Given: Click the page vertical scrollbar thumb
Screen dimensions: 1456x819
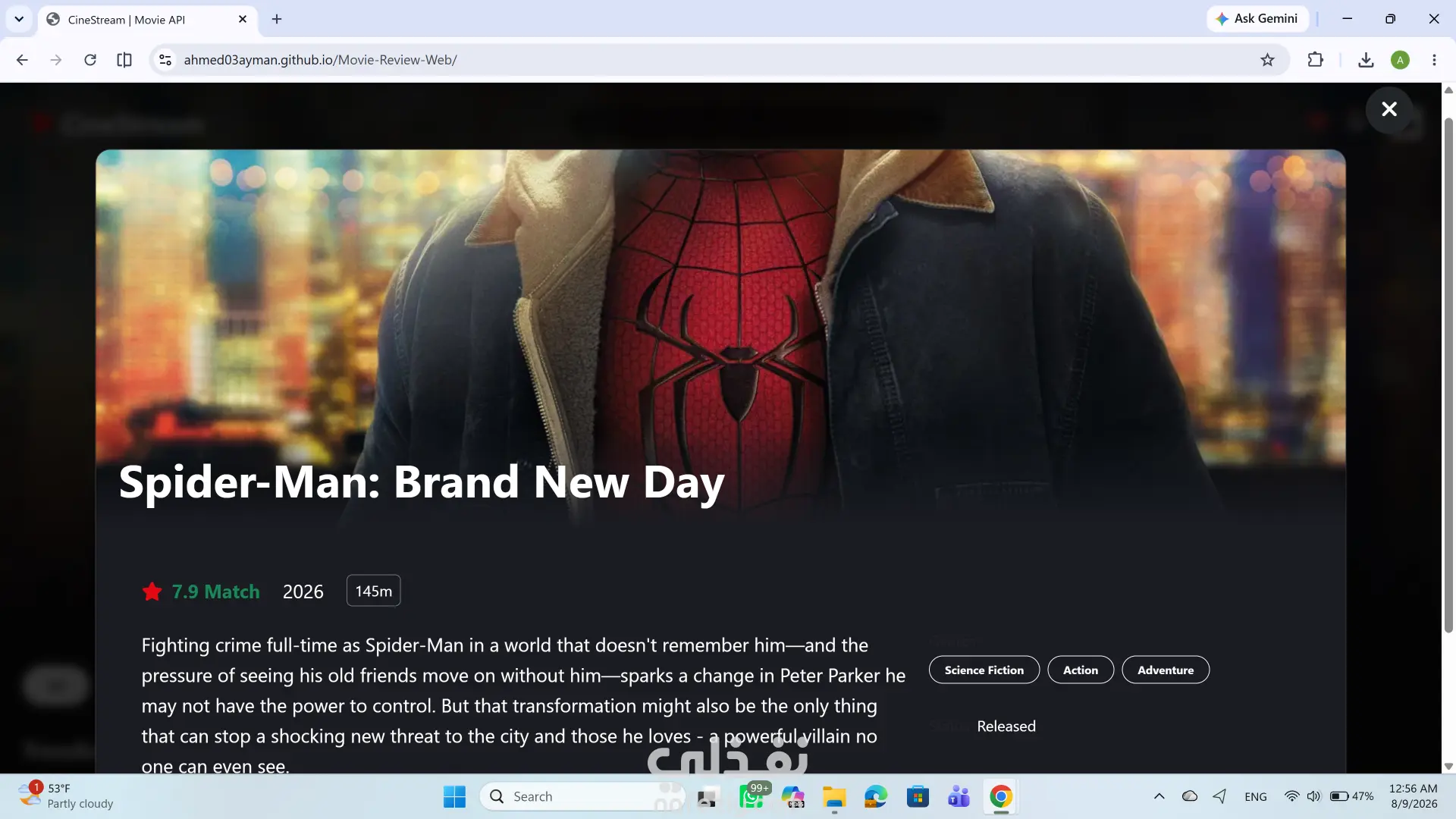Looking at the screenshot, I should [1448, 375].
